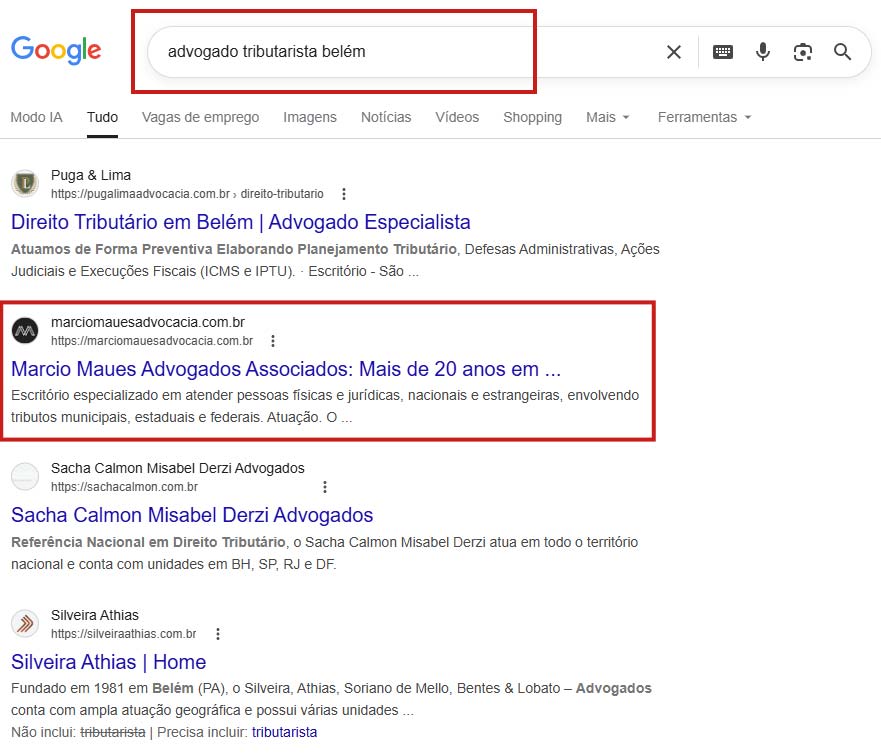Start voice search with the microphone
The height and width of the screenshot is (753, 881).
click(762, 52)
